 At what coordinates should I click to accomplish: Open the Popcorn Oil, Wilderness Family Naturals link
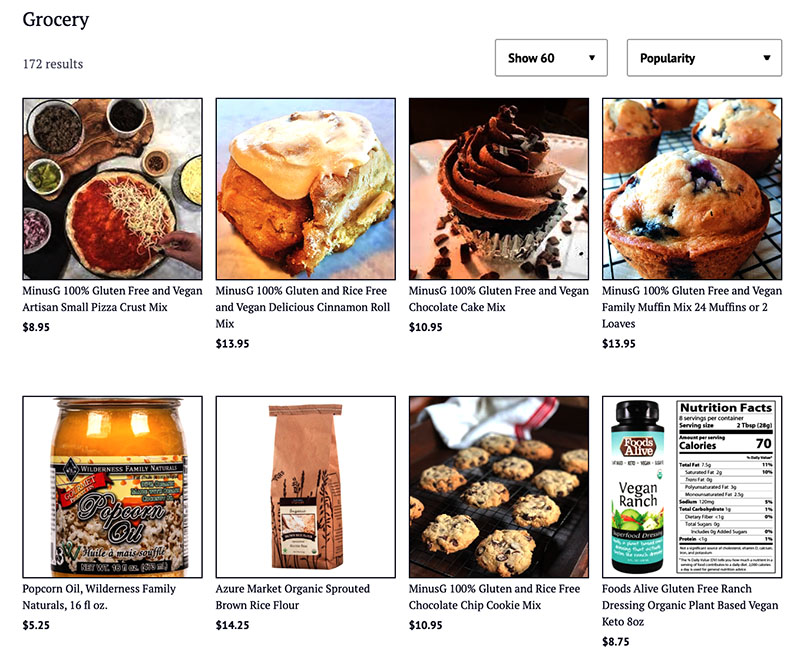pos(99,597)
